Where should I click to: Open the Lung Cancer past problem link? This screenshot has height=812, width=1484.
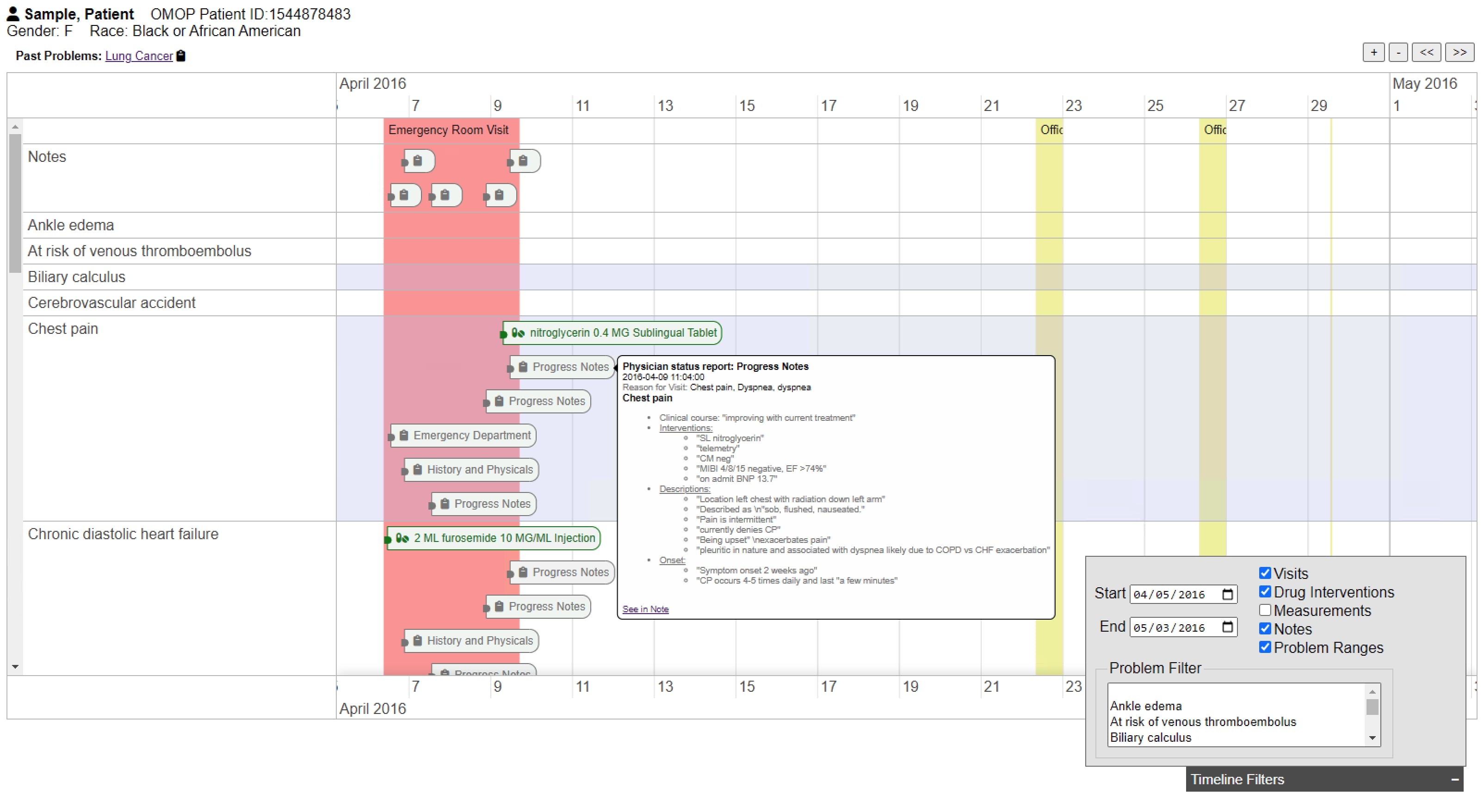tap(139, 56)
